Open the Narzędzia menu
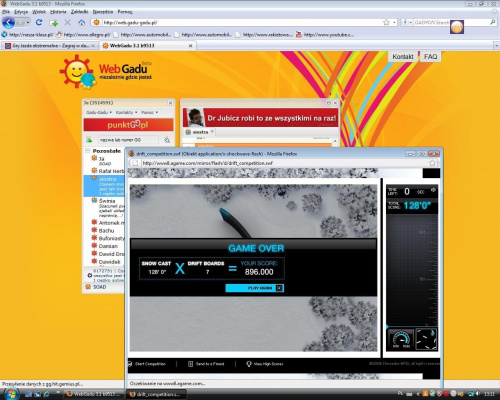Image resolution: width=500 pixels, height=400 pixels. 103,12
